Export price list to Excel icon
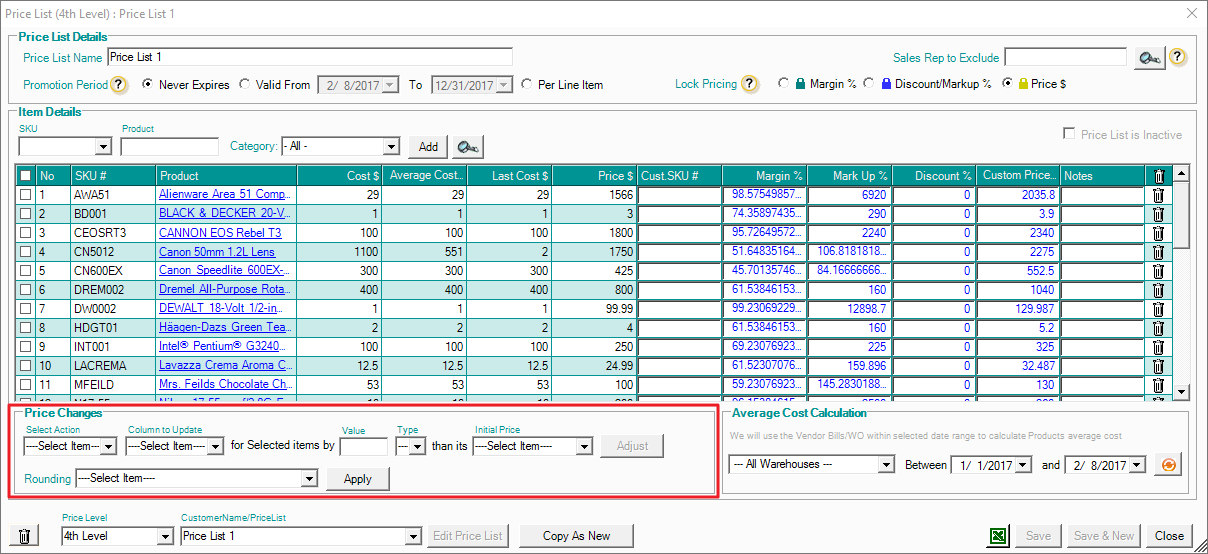This screenshot has width=1208, height=554. click(998, 536)
